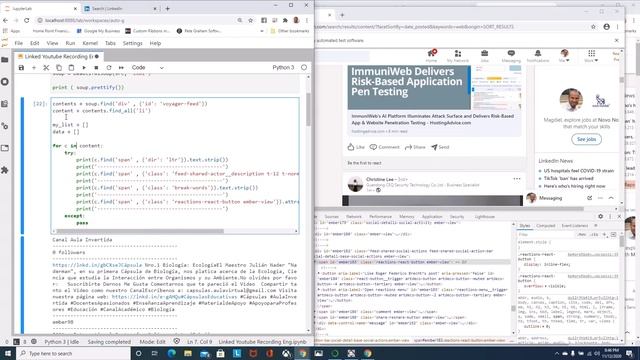
Task: Open the Settings menu in JupyterLab
Action: (x=133, y=43)
